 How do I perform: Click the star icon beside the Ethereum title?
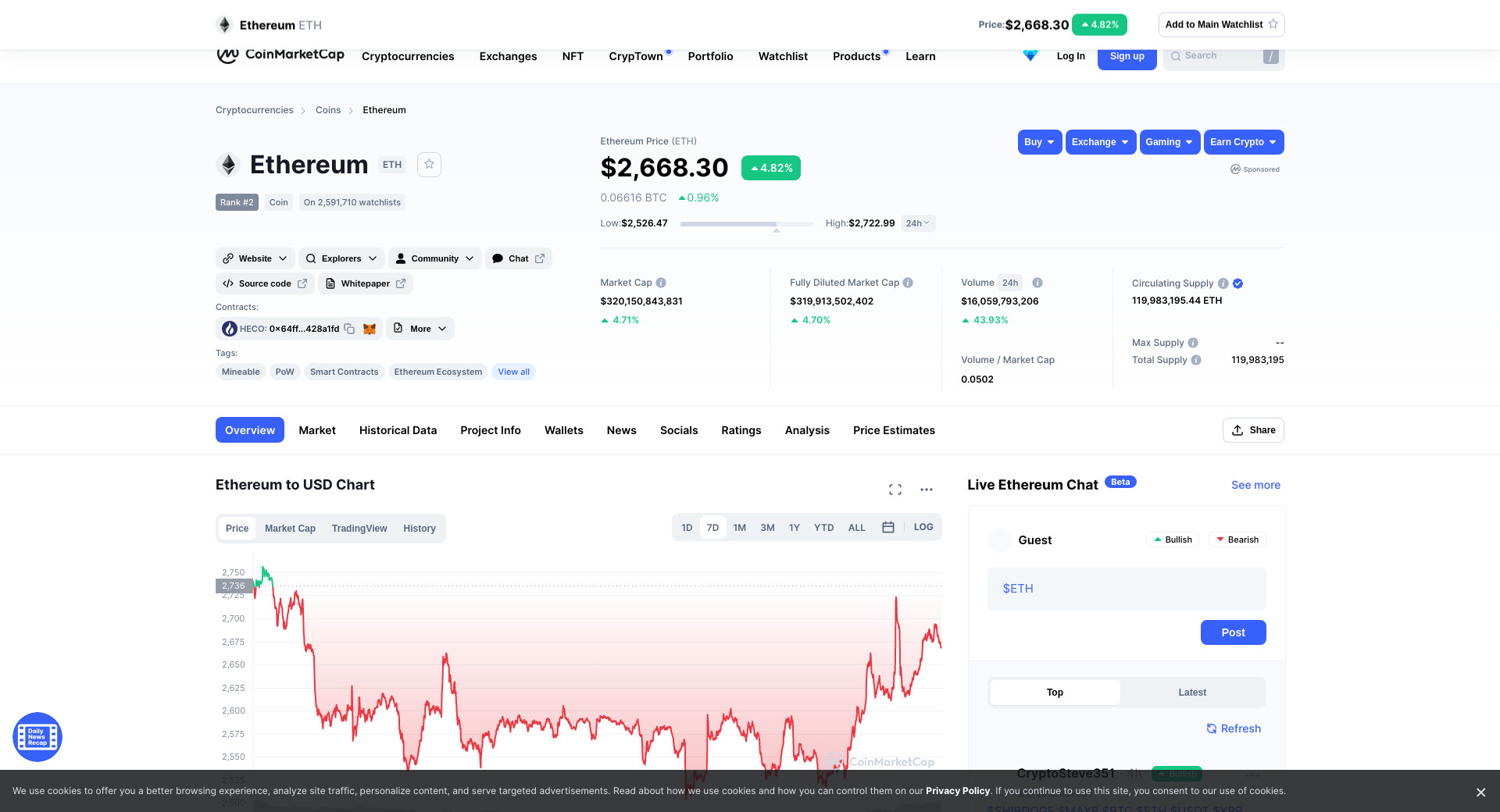click(x=429, y=165)
